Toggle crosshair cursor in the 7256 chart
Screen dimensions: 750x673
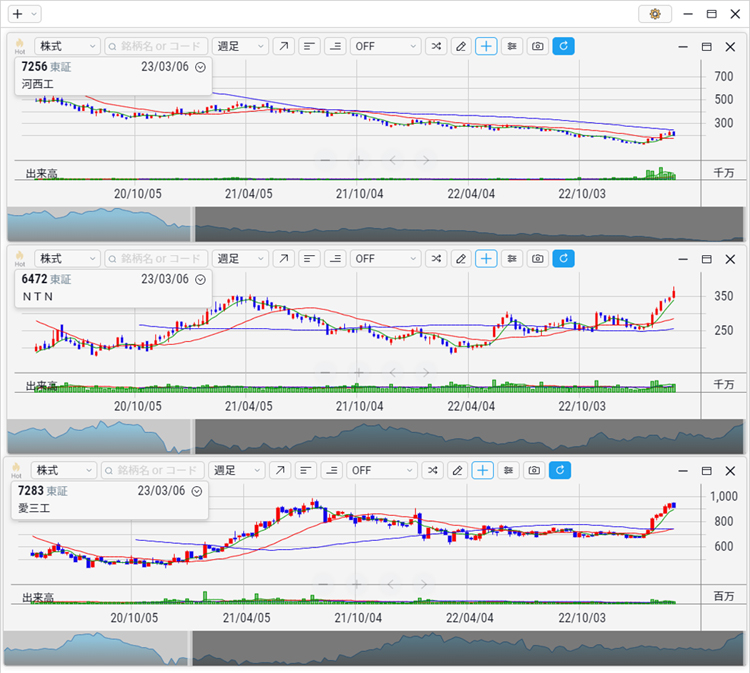click(x=486, y=46)
